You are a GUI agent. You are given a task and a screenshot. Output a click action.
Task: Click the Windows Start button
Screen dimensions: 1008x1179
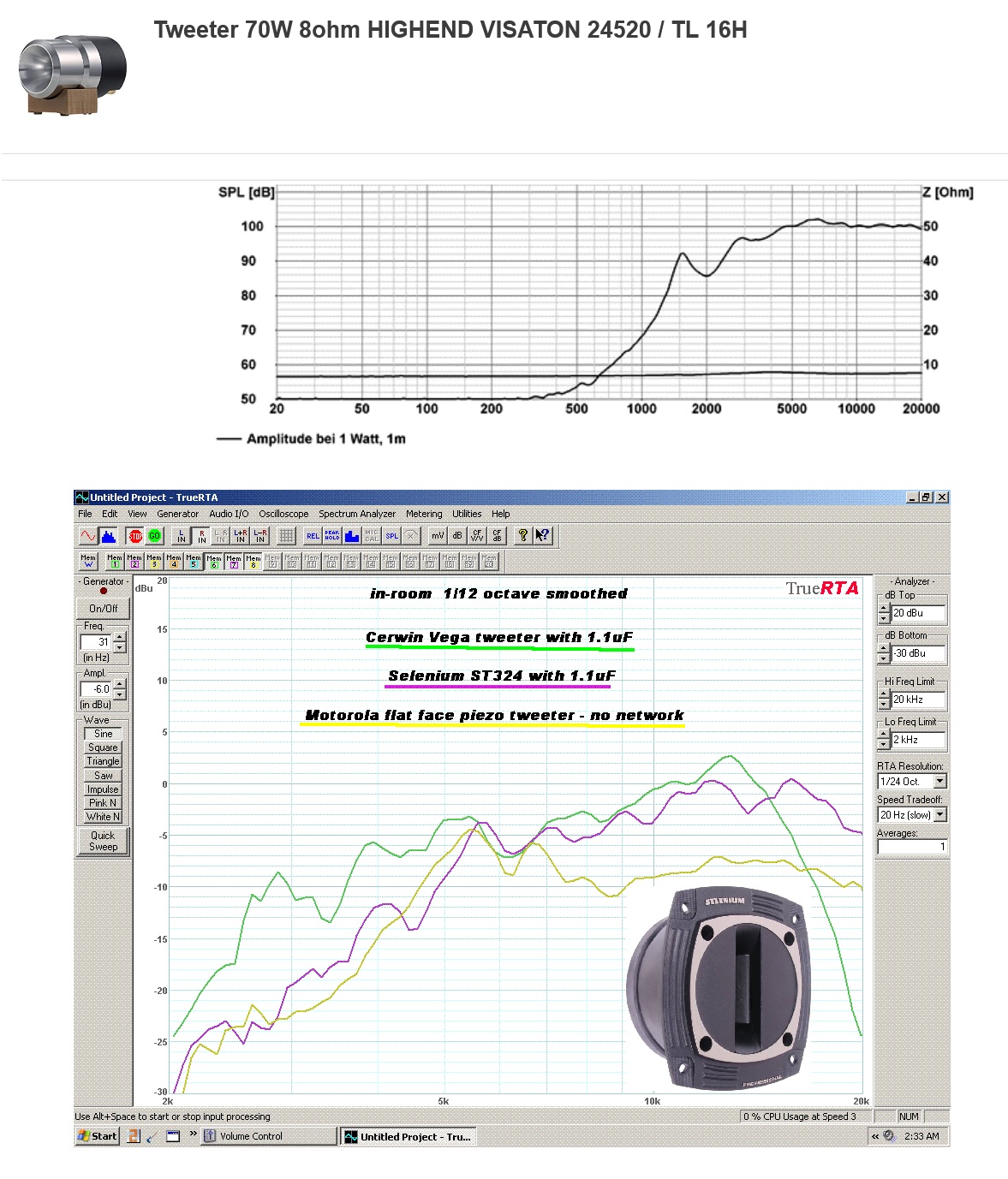(x=98, y=1136)
